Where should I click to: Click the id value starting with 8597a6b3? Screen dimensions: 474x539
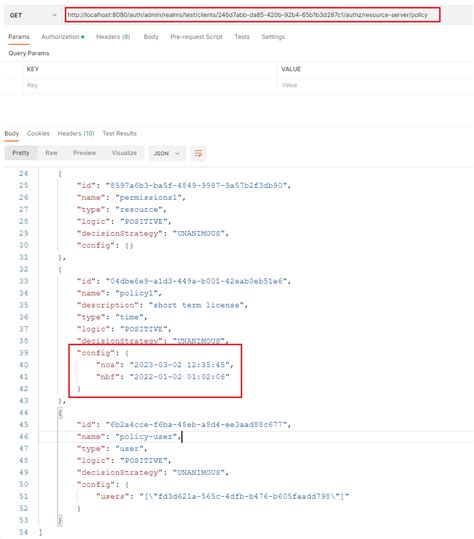click(196, 186)
